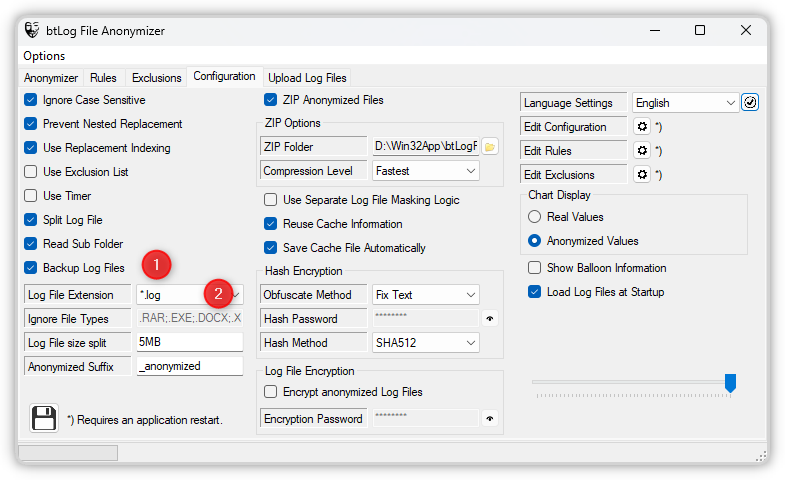Reveal the Hash Password with eye icon
Viewport: 785px width, 480px height.
[x=490, y=319]
